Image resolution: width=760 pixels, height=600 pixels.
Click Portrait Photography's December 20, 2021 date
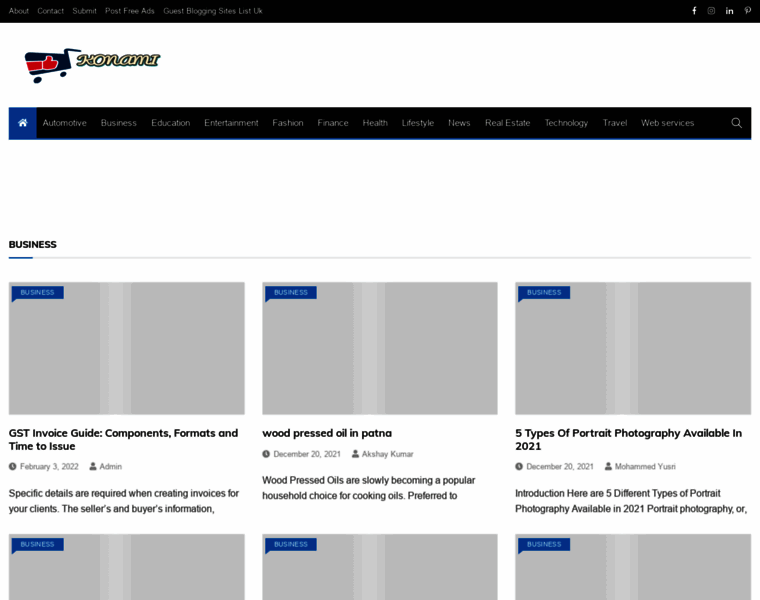coord(560,467)
